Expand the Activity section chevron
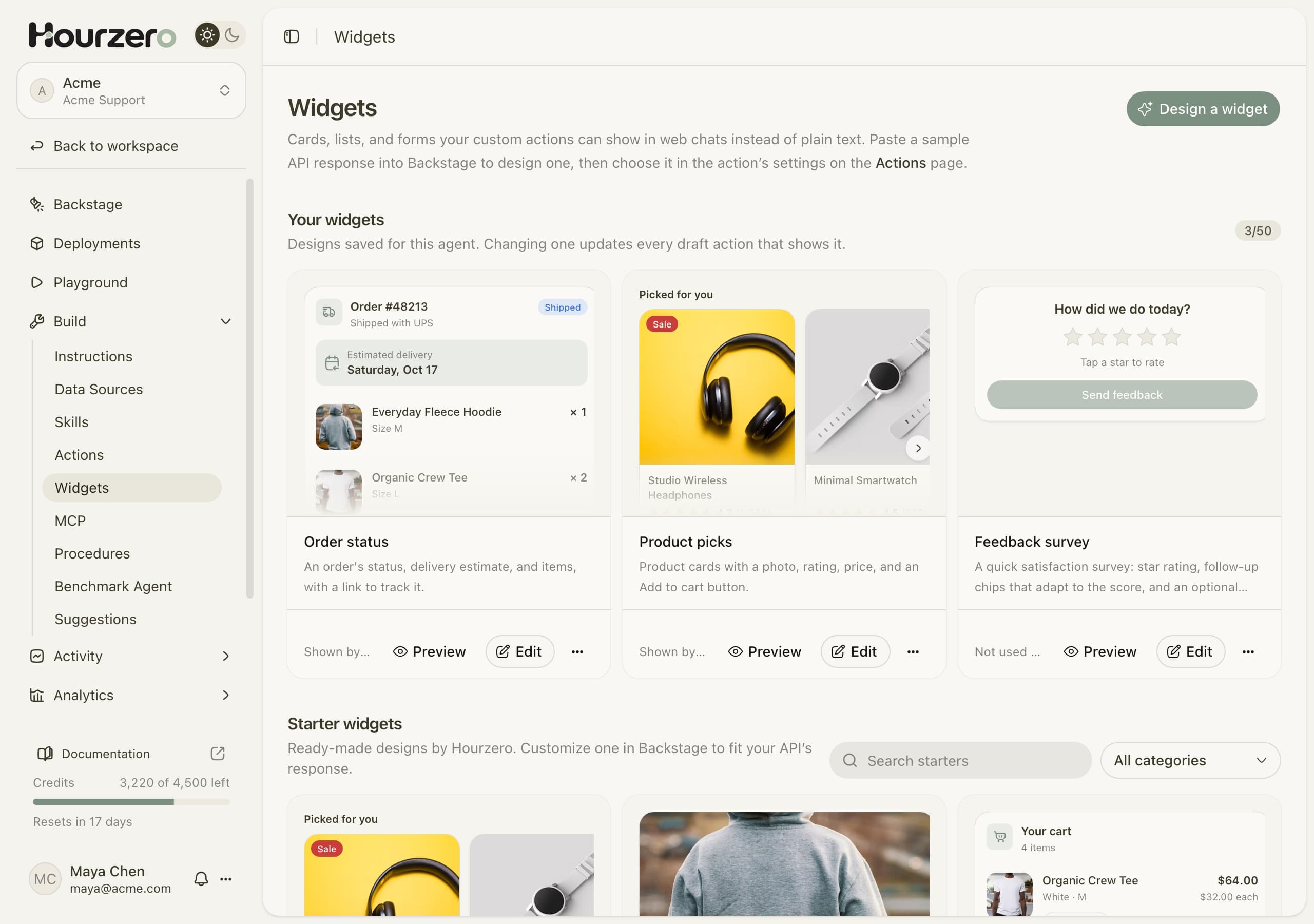This screenshot has height=924, width=1314. click(225, 656)
